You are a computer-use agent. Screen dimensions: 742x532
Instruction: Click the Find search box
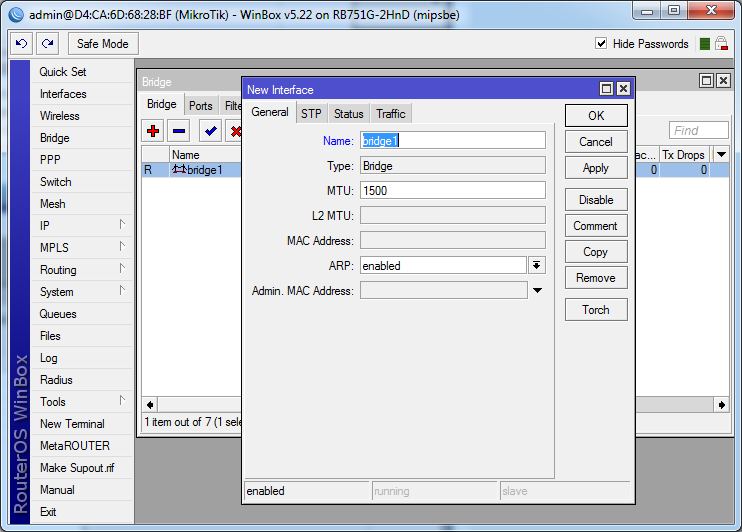(698, 130)
